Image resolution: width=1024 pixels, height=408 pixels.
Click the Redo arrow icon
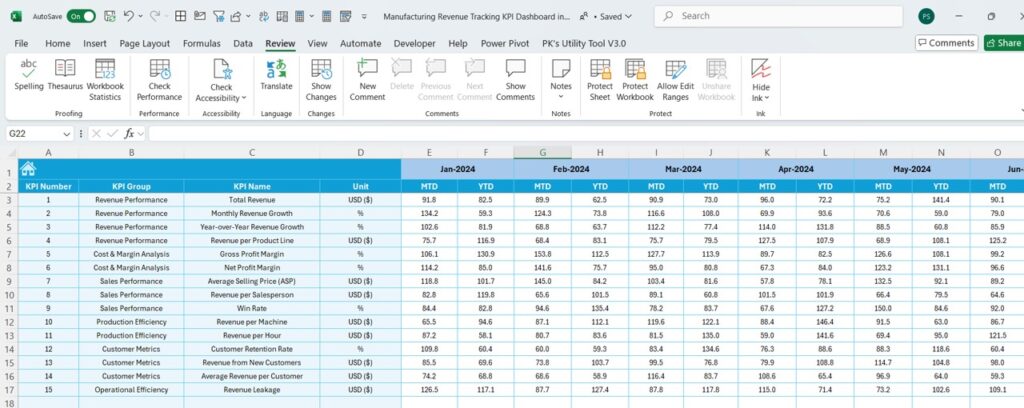click(154, 16)
